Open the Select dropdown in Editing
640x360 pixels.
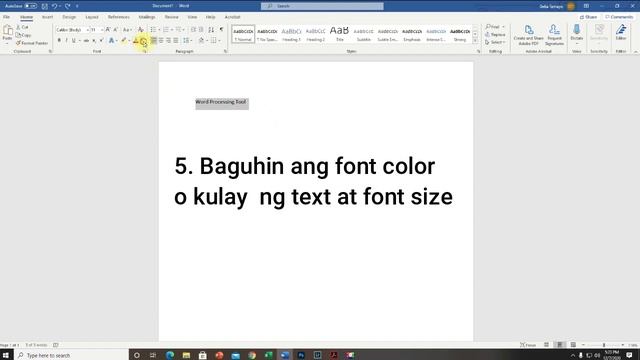pyautogui.click(x=495, y=42)
